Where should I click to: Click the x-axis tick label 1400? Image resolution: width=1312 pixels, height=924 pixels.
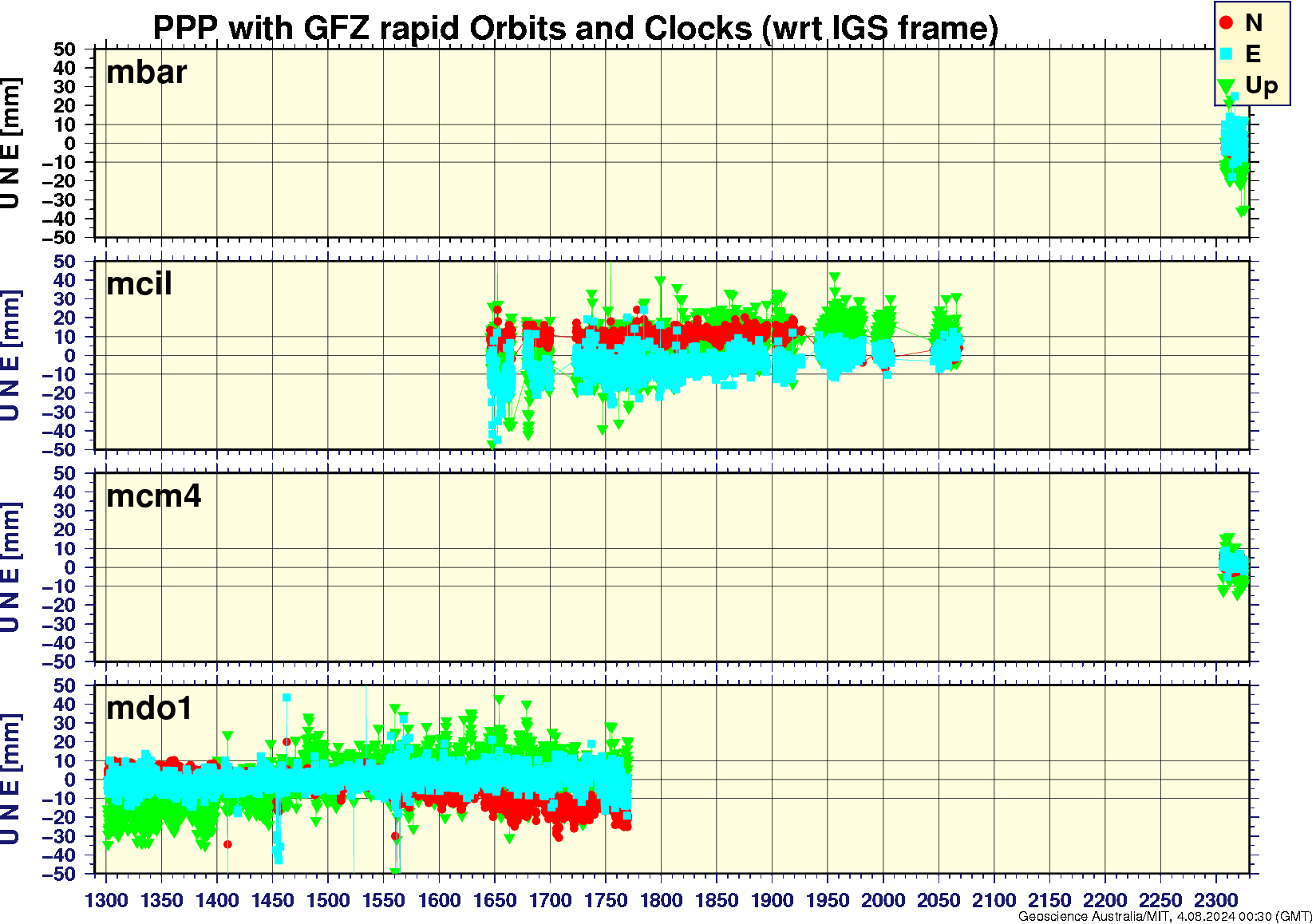point(217,900)
